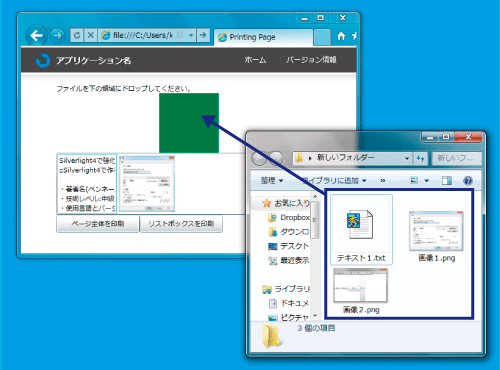
Task: Open Dropbox in the navigation pane
Action: [289, 217]
